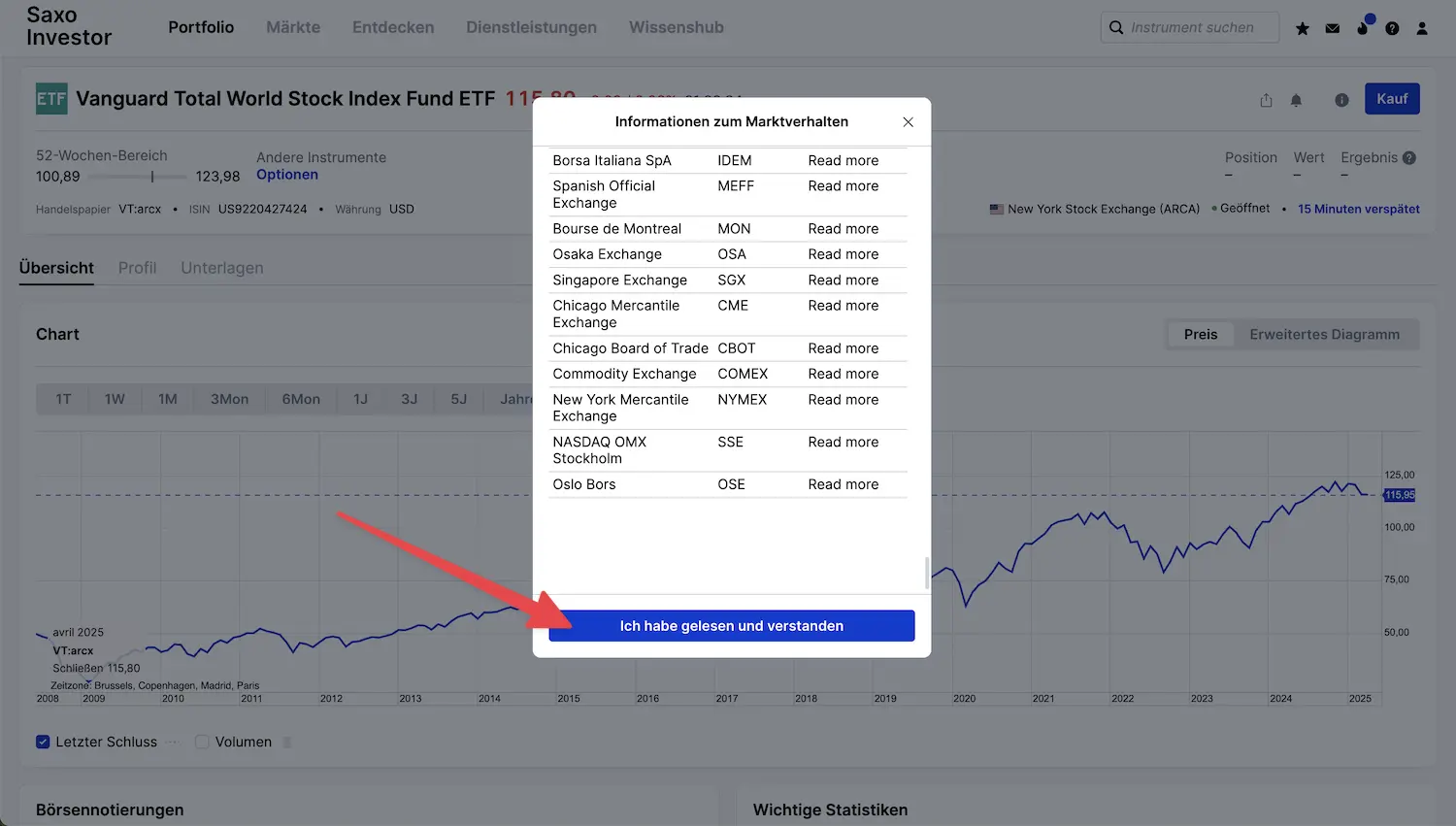1456x826 pixels.
Task: Select the Preis chart mode
Action: coord(1201,334)
